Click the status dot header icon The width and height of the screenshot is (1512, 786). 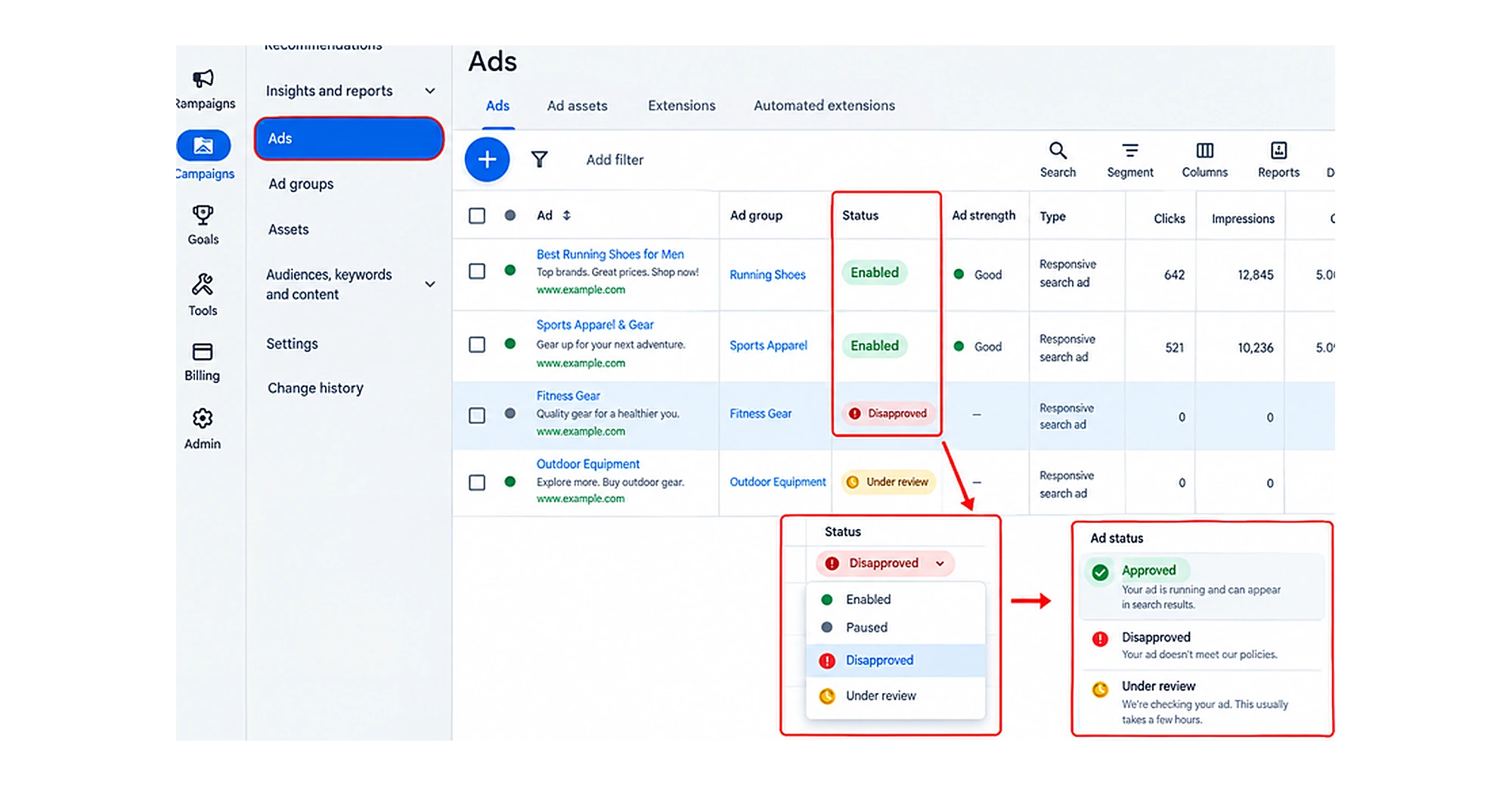[x=510, y=215]
